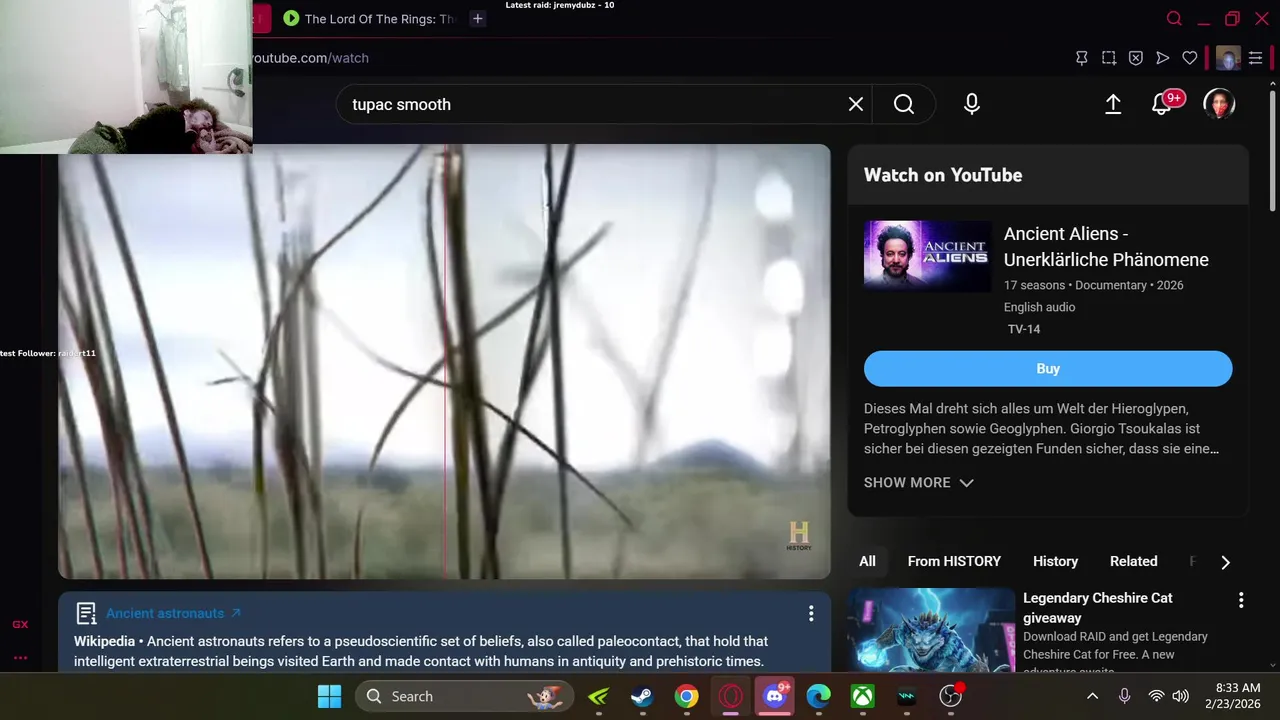The image size is (1280, 720).
Task: Open Opera GX from the taskbar
Action: pyautogui.click(x=730, y=696)
